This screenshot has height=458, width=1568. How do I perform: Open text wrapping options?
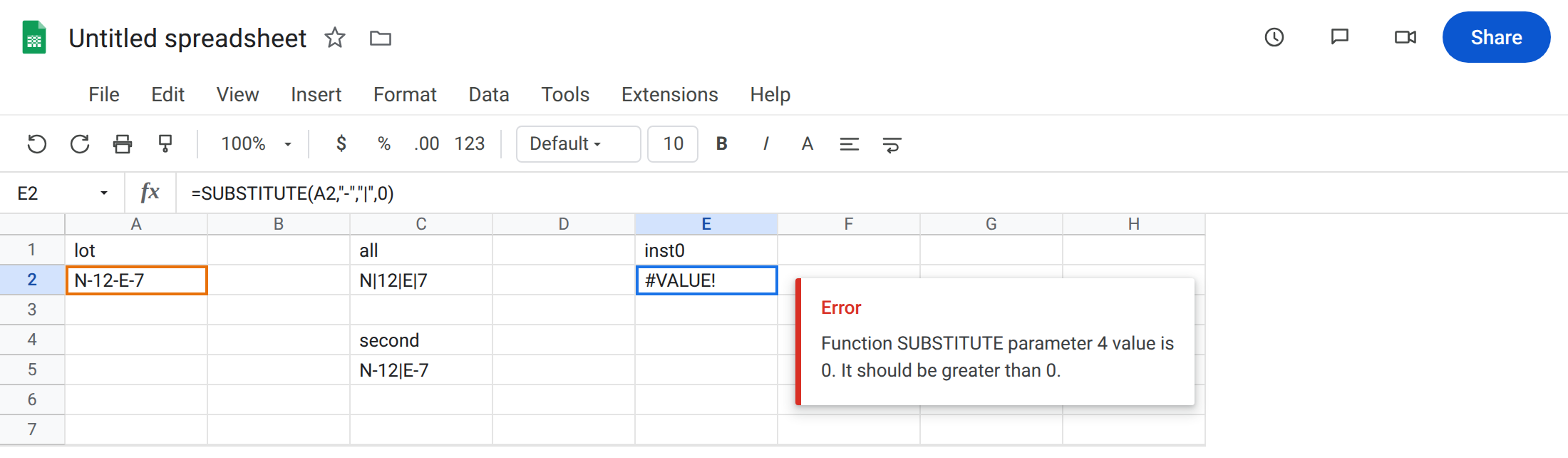[x=892, y=145]
